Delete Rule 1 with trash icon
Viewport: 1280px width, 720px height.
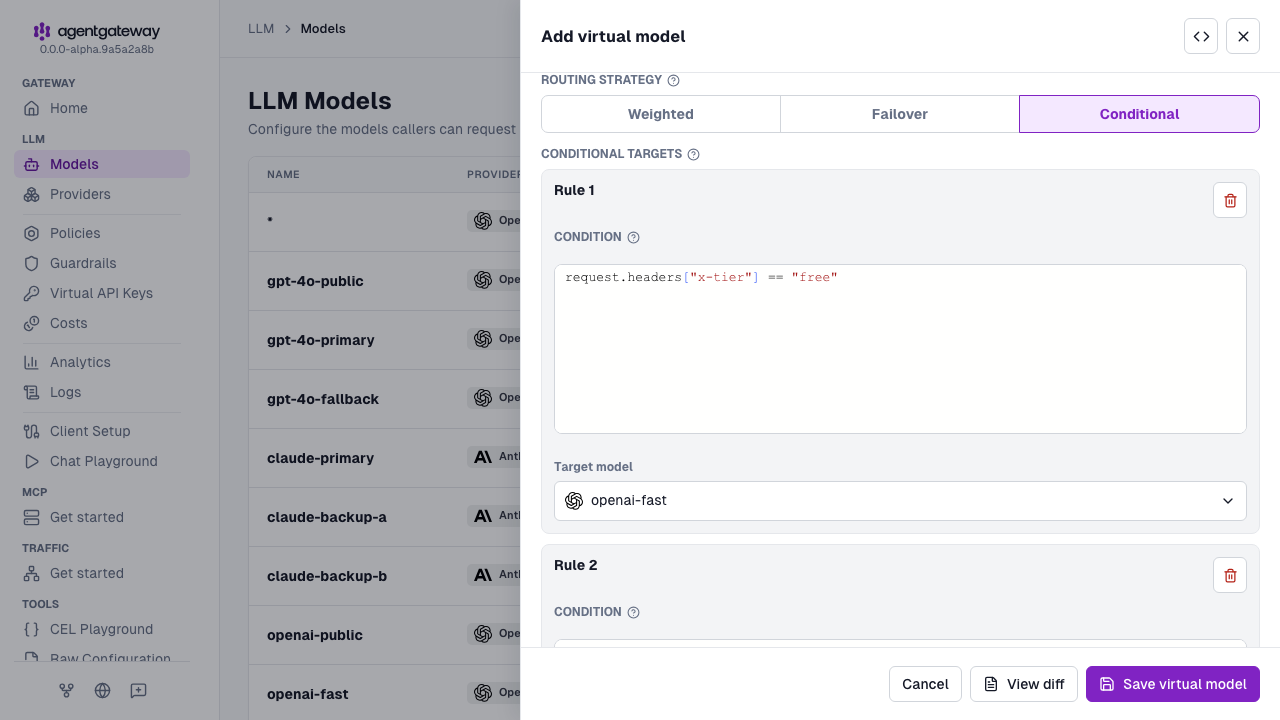pos(1230,200)
